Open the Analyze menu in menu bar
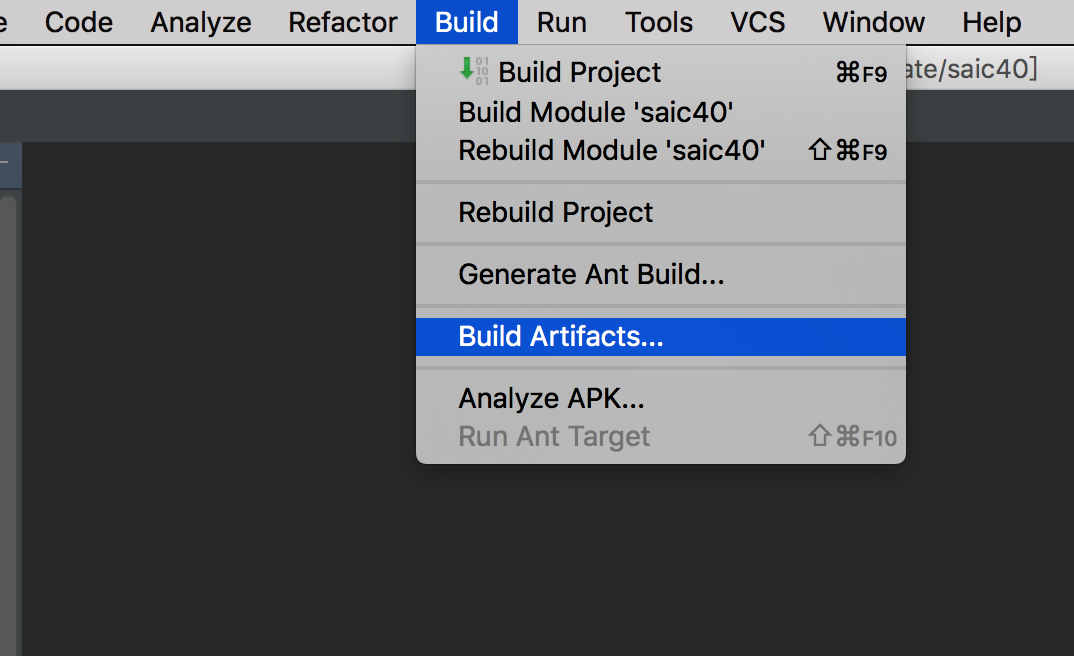This screenshot has height=656, width=1074. 201,22
